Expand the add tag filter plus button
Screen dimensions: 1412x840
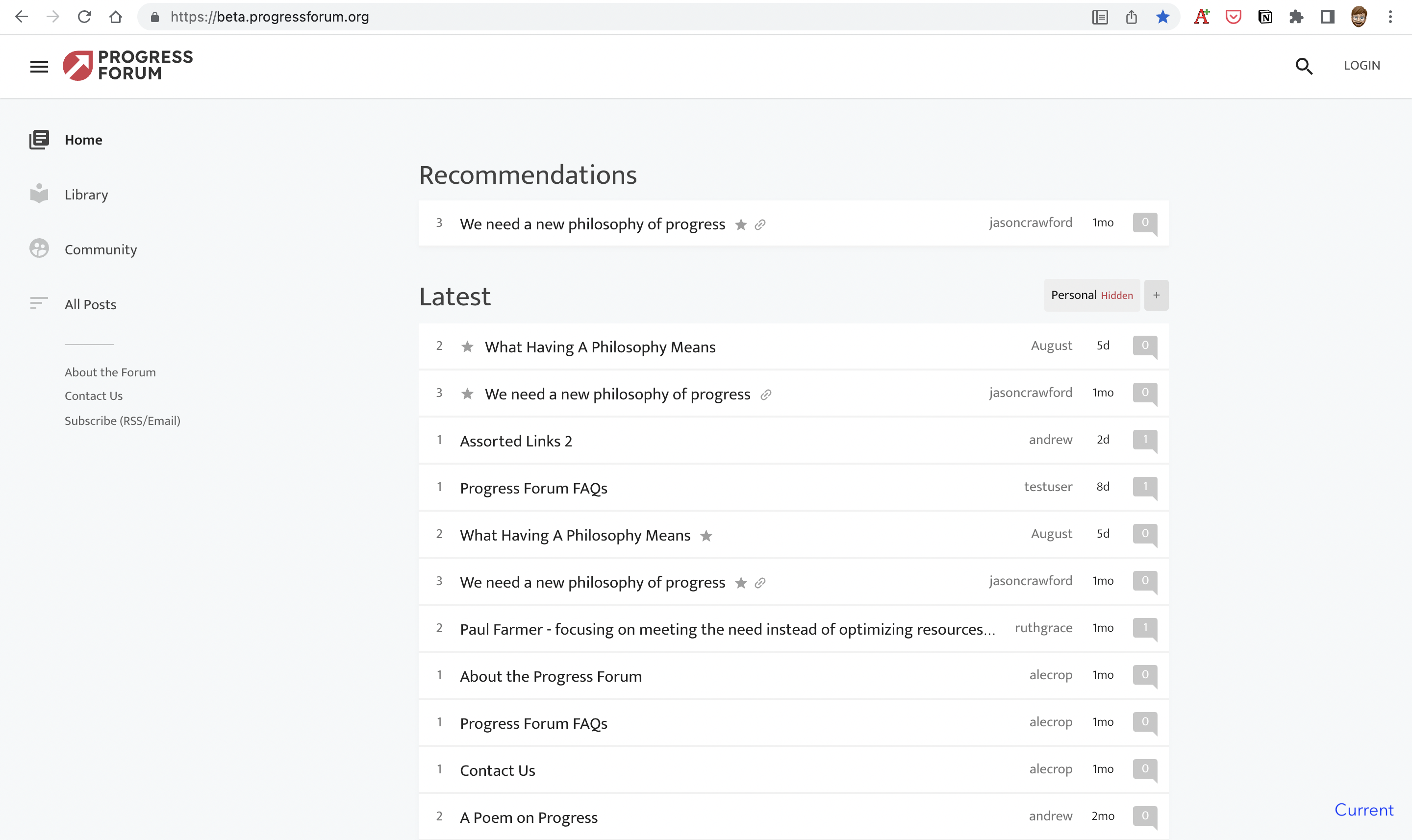pos(1156,295)
